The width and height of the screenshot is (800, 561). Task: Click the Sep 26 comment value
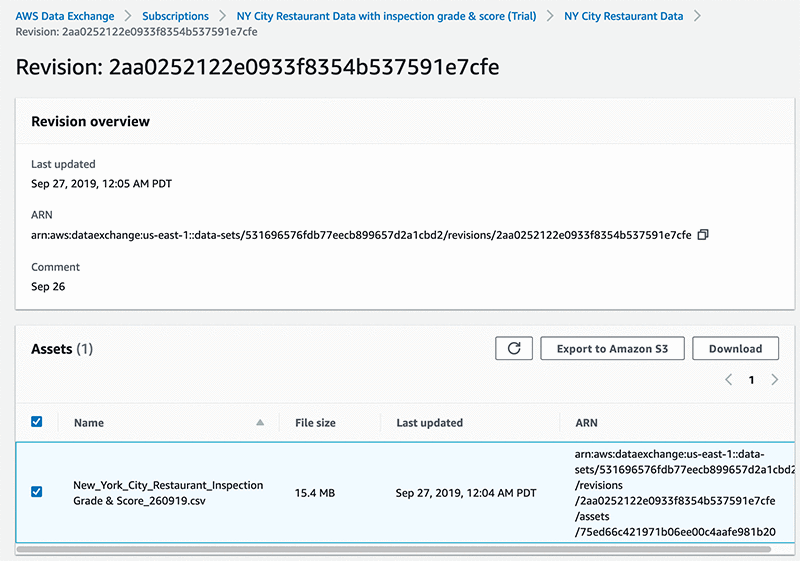48,287
